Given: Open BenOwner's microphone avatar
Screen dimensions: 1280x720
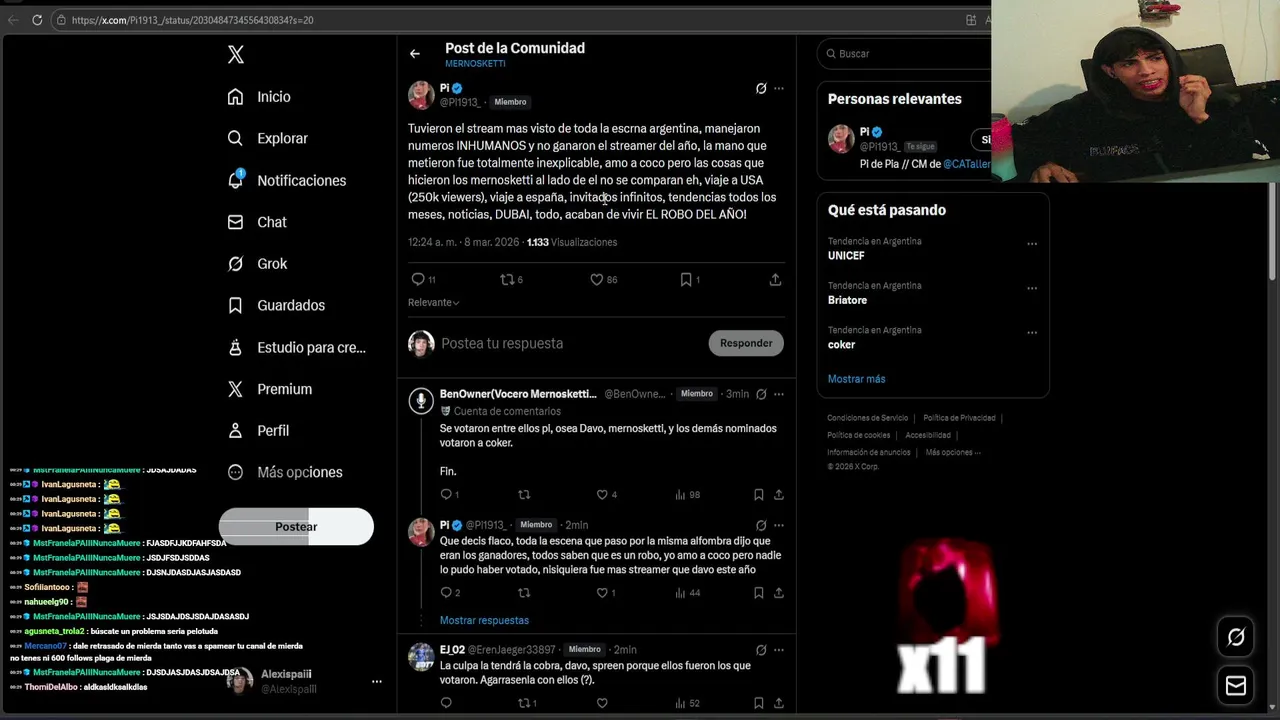Looking at the screenshot, I should coord(421,401).
